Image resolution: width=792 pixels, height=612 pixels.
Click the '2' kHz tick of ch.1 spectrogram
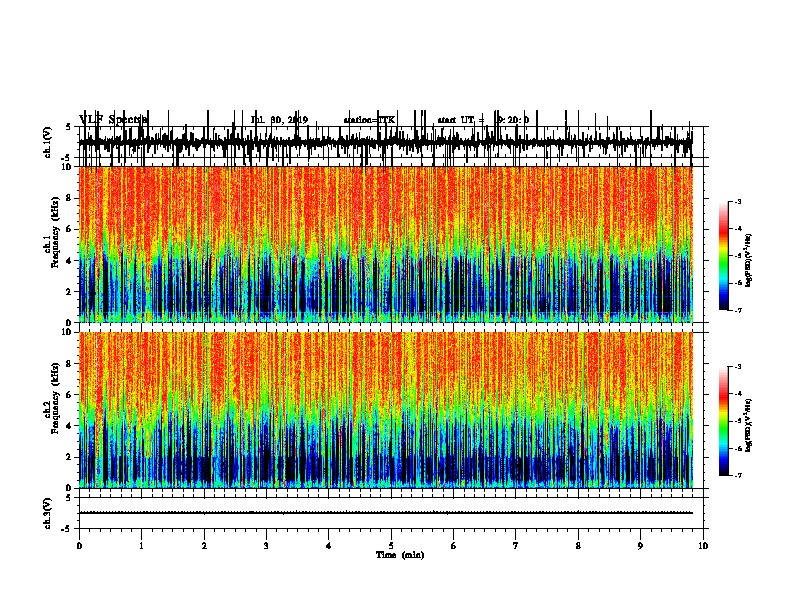69,291
